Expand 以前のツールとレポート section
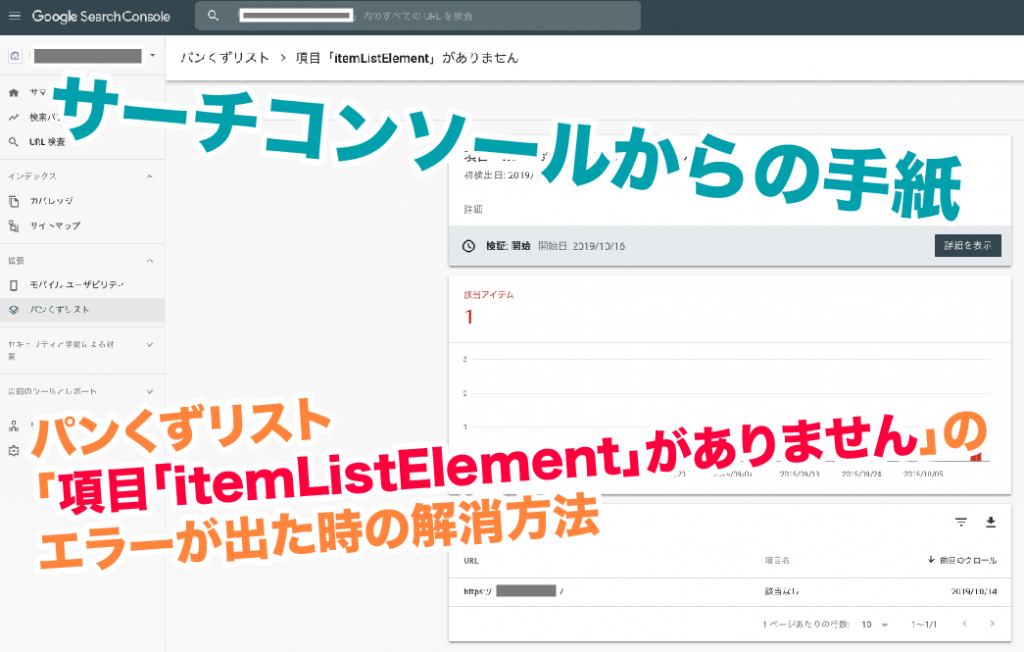 pyautogui.click(x=150, y=391)
